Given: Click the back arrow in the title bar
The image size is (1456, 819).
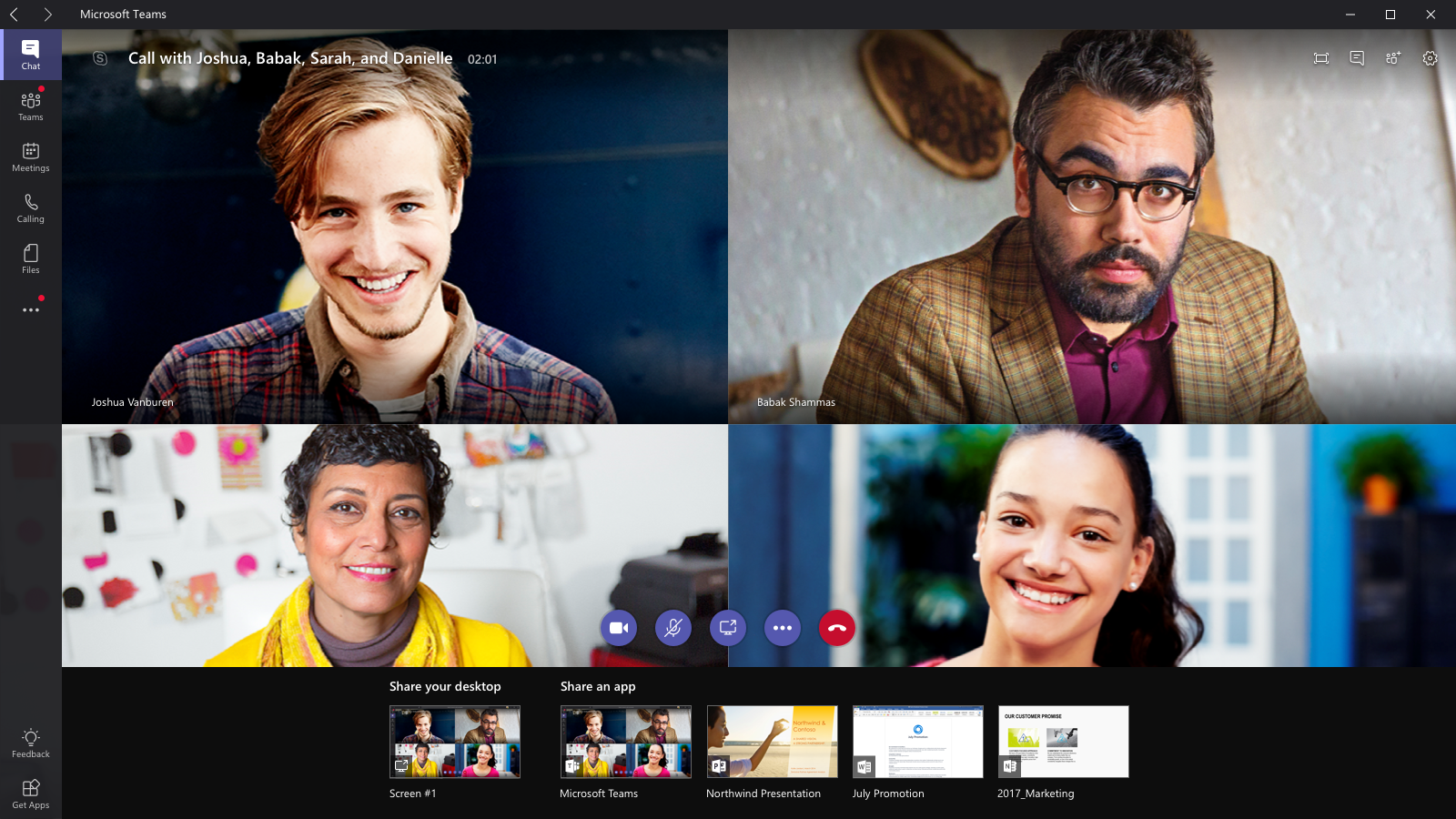Looking at the screenshot, I should coord(15,15).
